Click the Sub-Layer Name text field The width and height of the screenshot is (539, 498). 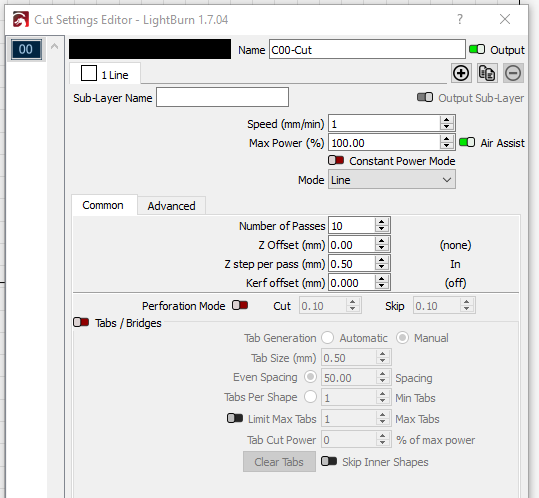(222, 97)
